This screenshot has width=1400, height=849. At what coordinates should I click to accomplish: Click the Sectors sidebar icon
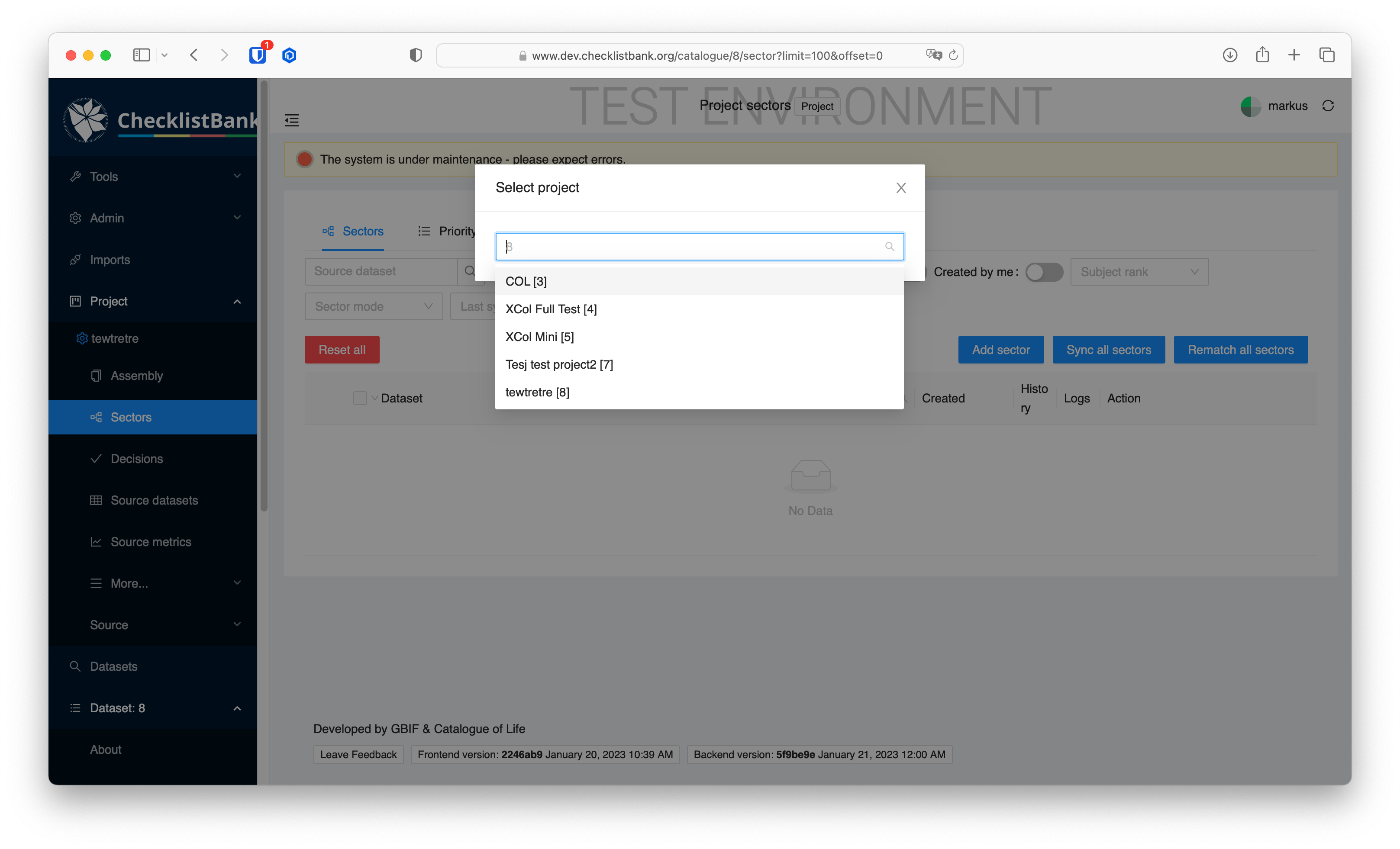tap(96, 417)
